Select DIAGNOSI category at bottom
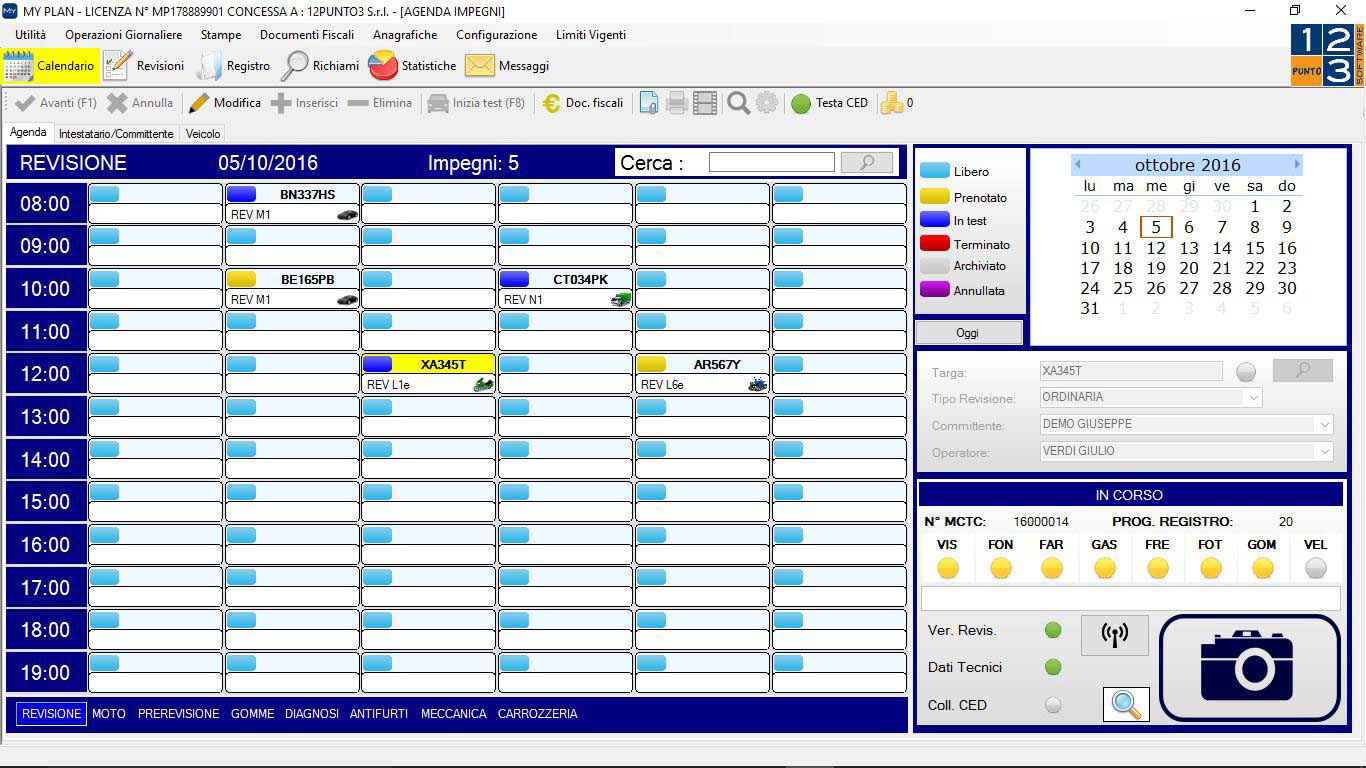 point(312,714)
